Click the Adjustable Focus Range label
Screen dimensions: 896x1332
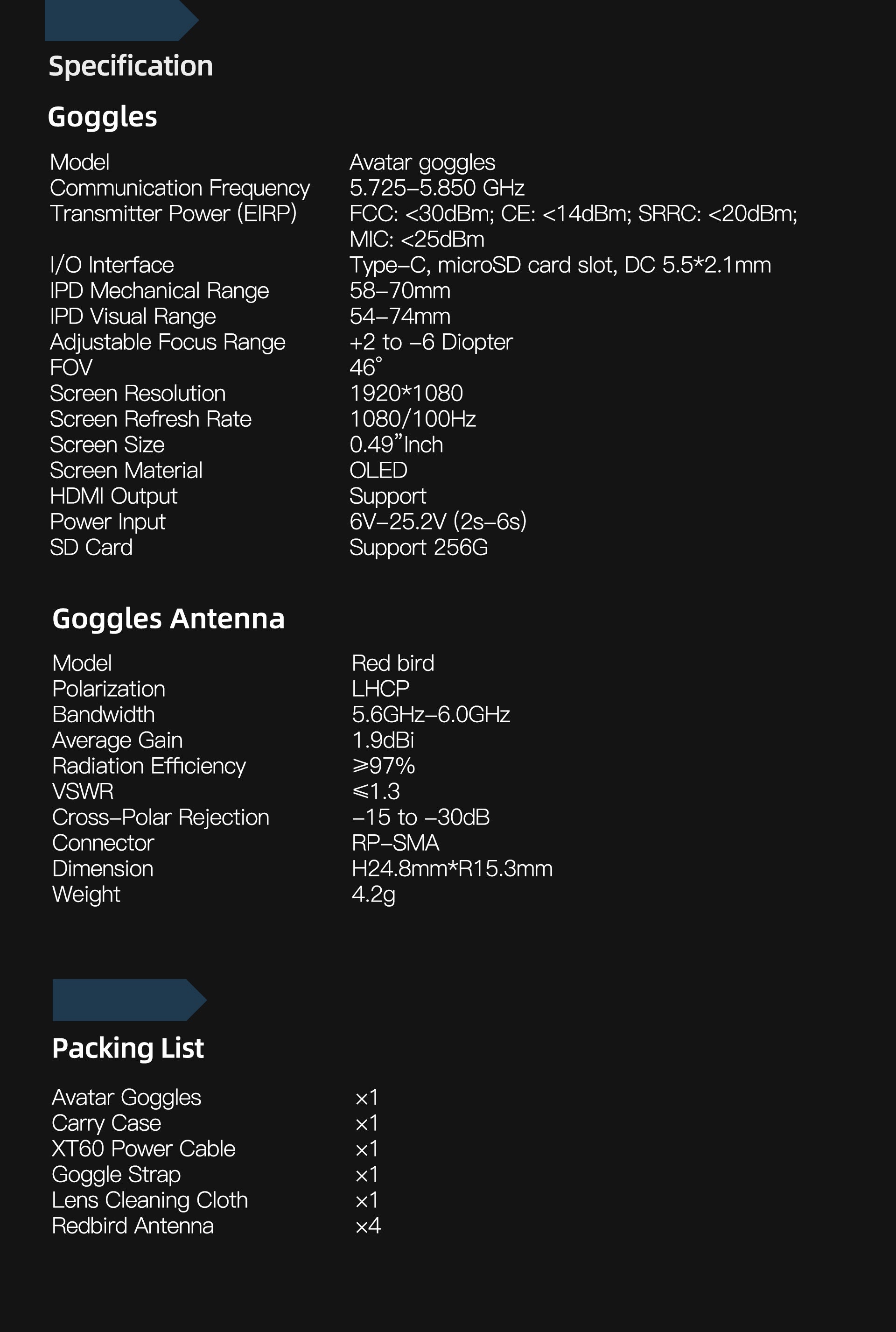[168, 342]
